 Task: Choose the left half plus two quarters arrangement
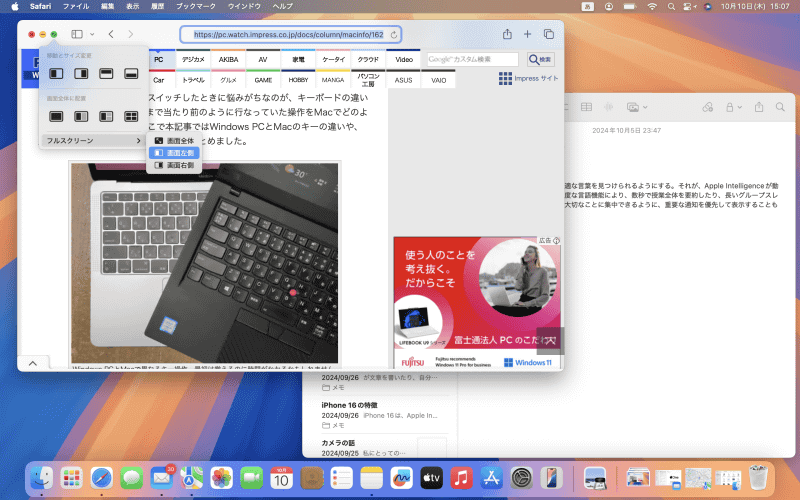click(x=106, y=116)
